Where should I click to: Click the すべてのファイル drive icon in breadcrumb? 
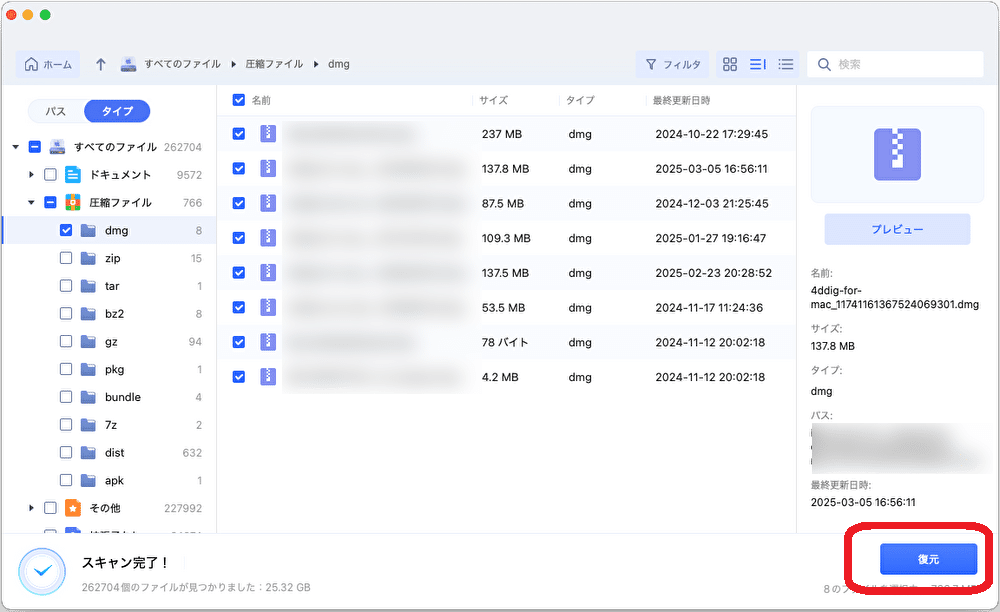pyautogui.click(x=127, y=63)
